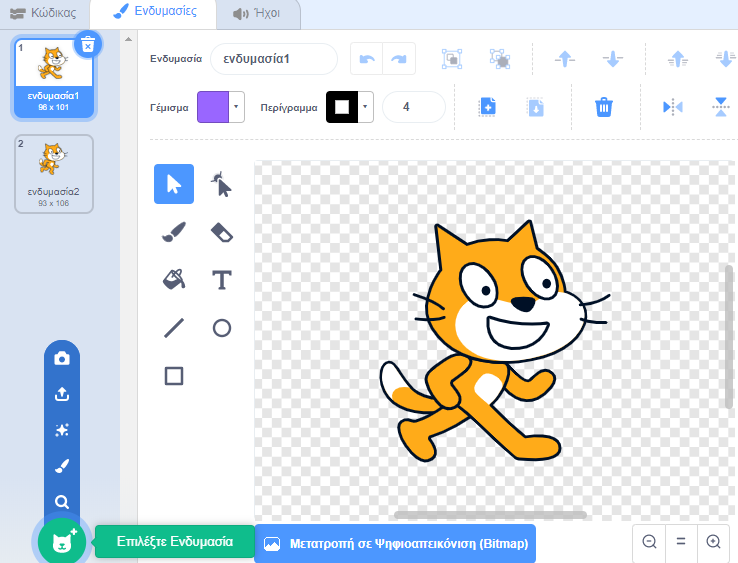Undo the last costume edit
Screen dimensions: 738x563
(367, 59)
